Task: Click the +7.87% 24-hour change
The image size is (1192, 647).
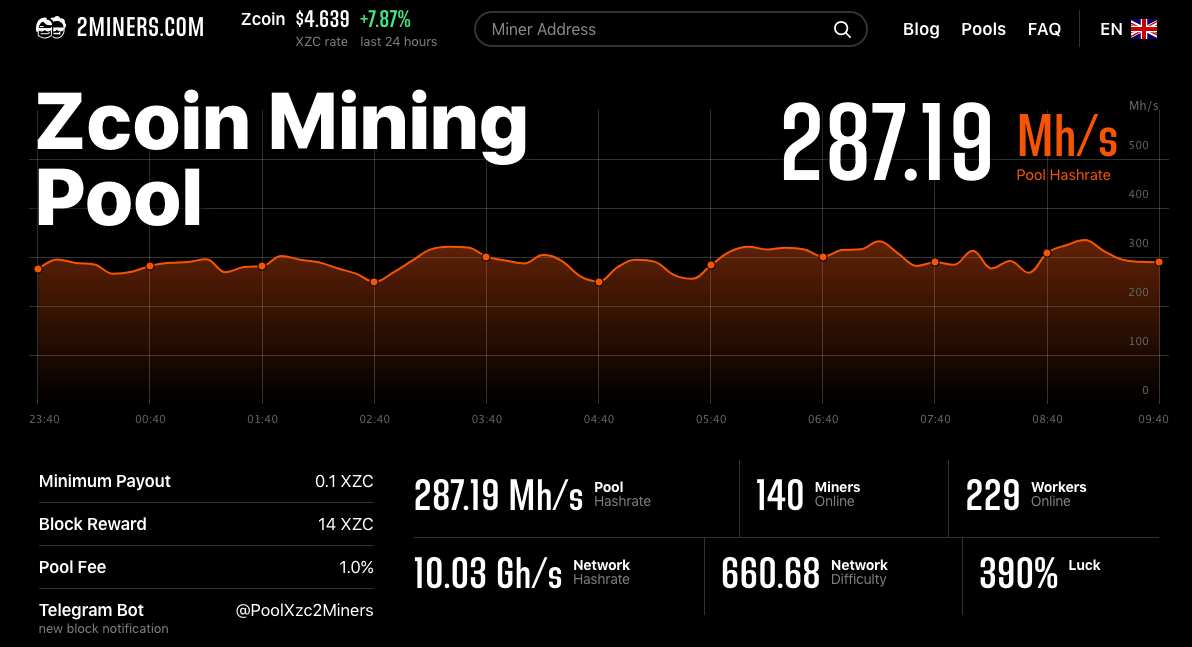Action: [385, 19]
